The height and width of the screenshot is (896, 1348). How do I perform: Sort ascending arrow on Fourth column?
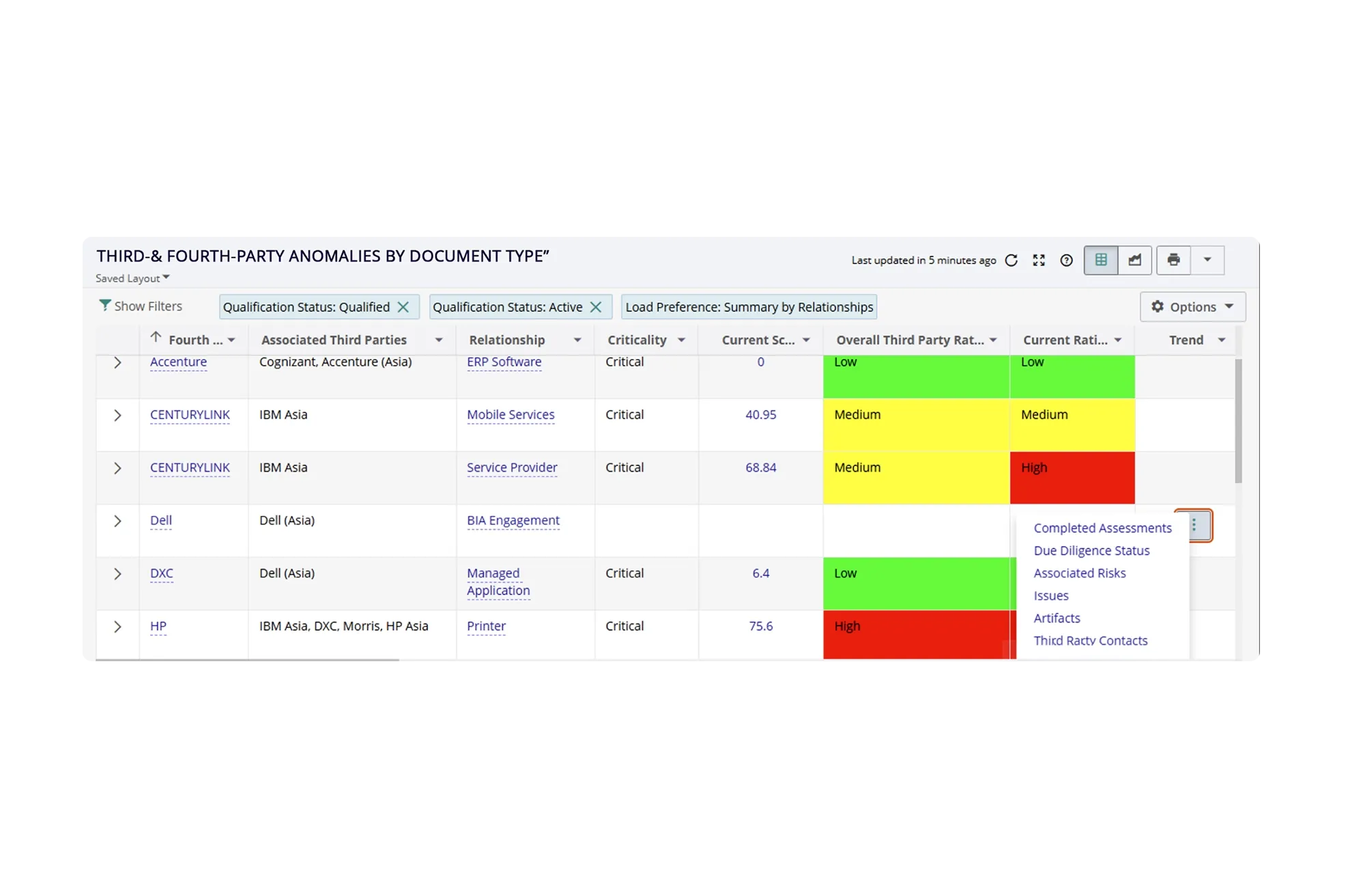click(156, 338)
